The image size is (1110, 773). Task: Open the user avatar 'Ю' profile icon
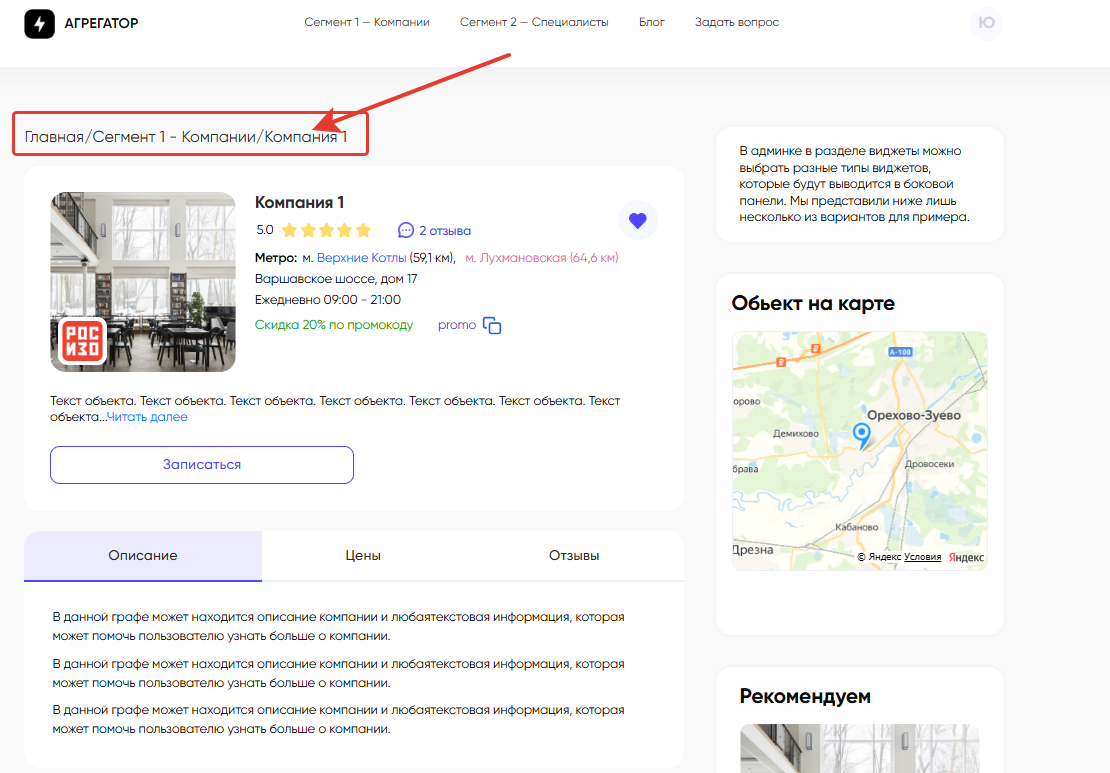click(986, 24)
